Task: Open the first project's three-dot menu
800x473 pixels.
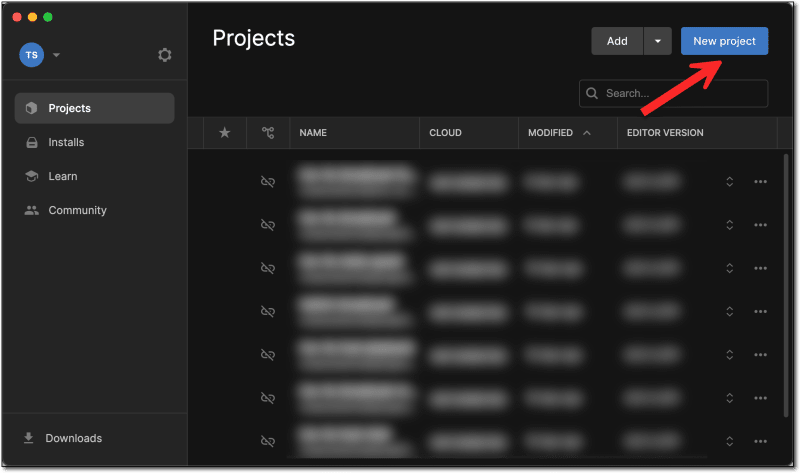Action: pos(760,181)
